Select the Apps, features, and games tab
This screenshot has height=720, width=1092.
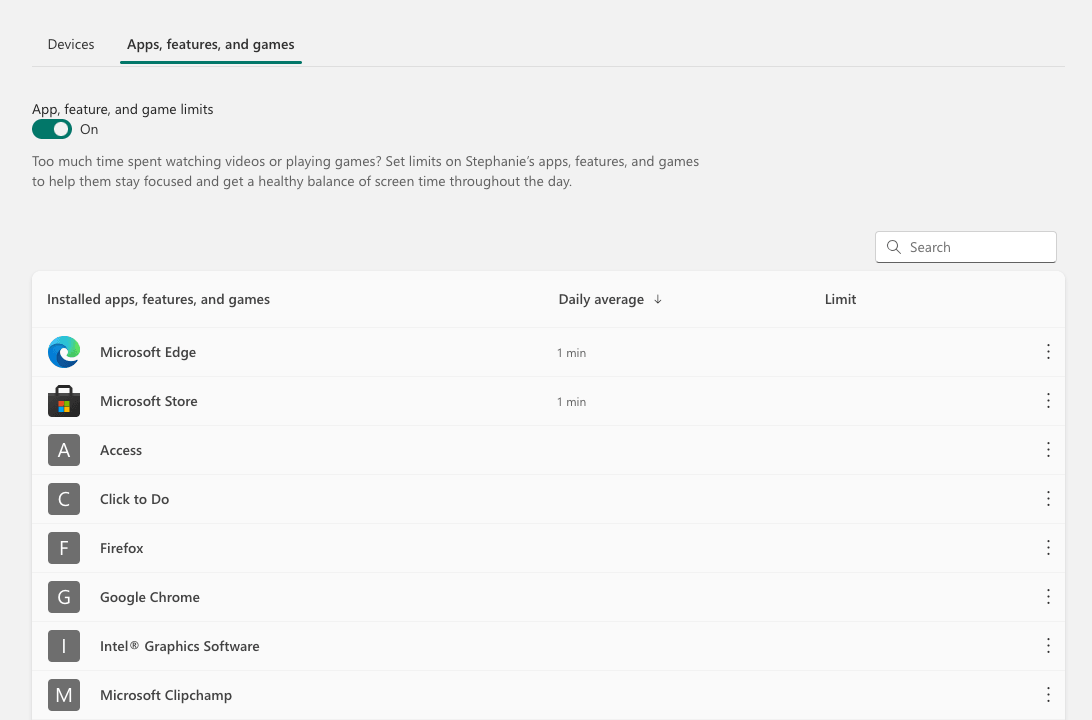click(x=210, y=45)
